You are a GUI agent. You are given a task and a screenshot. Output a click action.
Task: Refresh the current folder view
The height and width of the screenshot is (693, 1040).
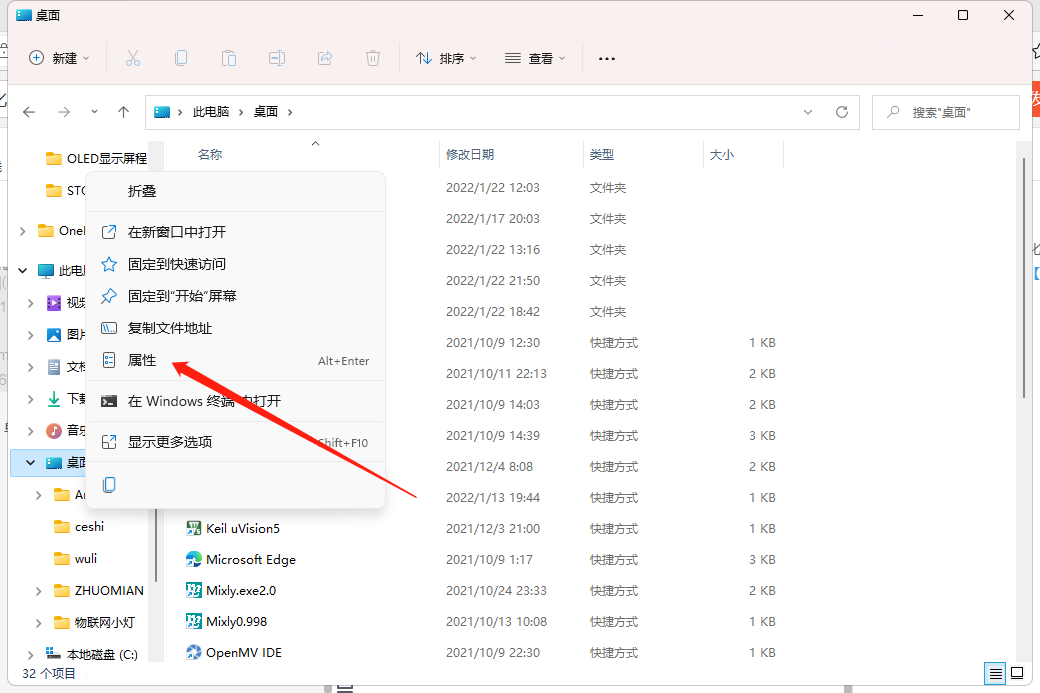click(x=842, y=112)
